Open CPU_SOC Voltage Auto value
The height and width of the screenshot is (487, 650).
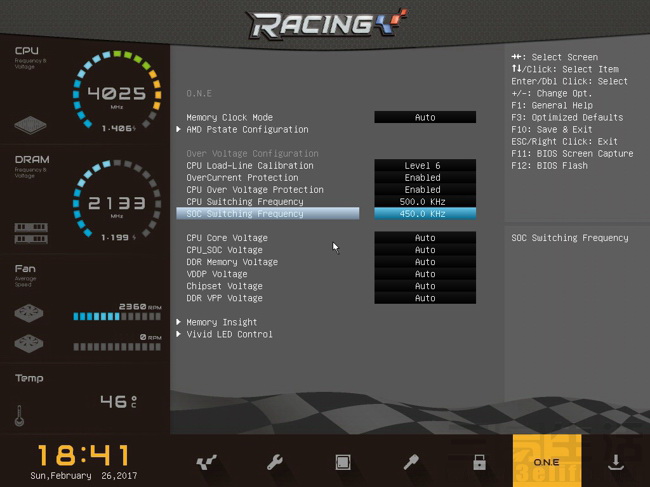(x=425, y=250)
